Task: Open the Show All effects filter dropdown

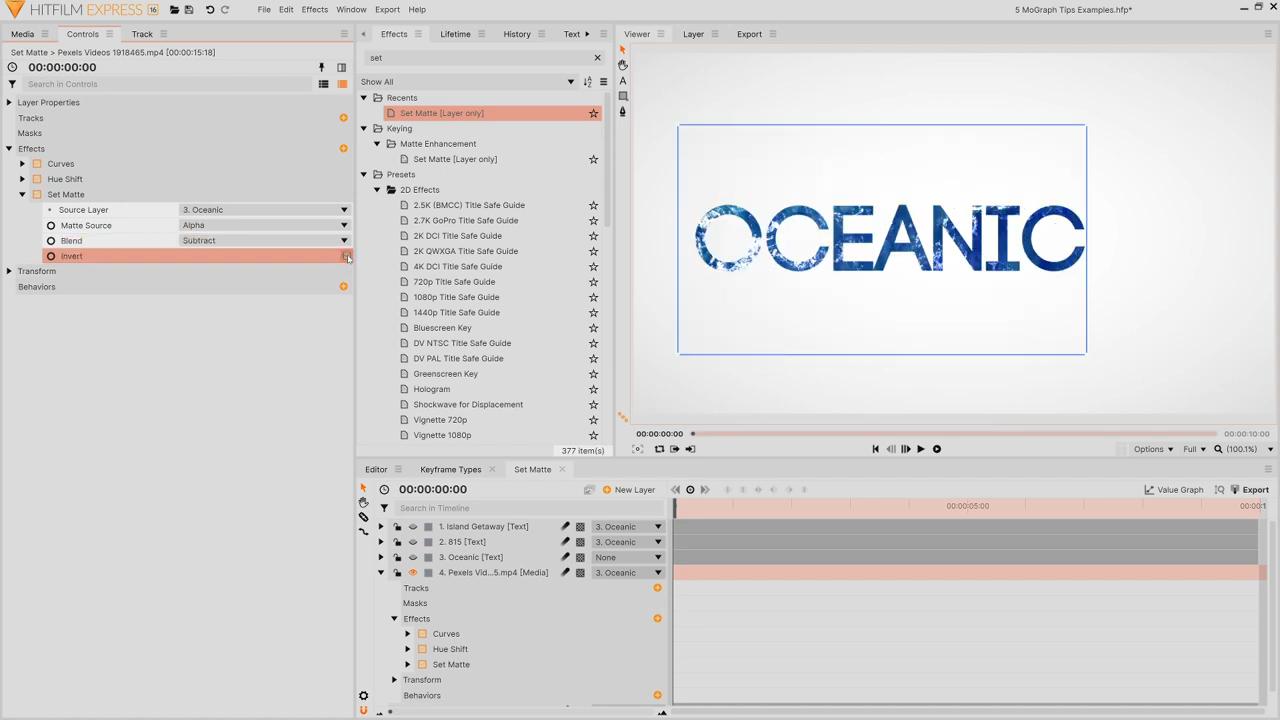Action: [x=468, y=82]
